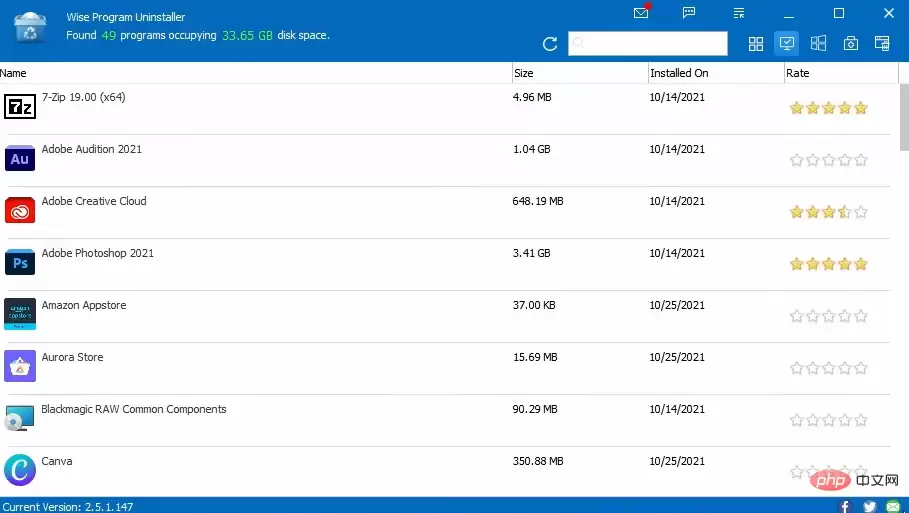Click the 90.29 MB size cell

tap(535, 409)
